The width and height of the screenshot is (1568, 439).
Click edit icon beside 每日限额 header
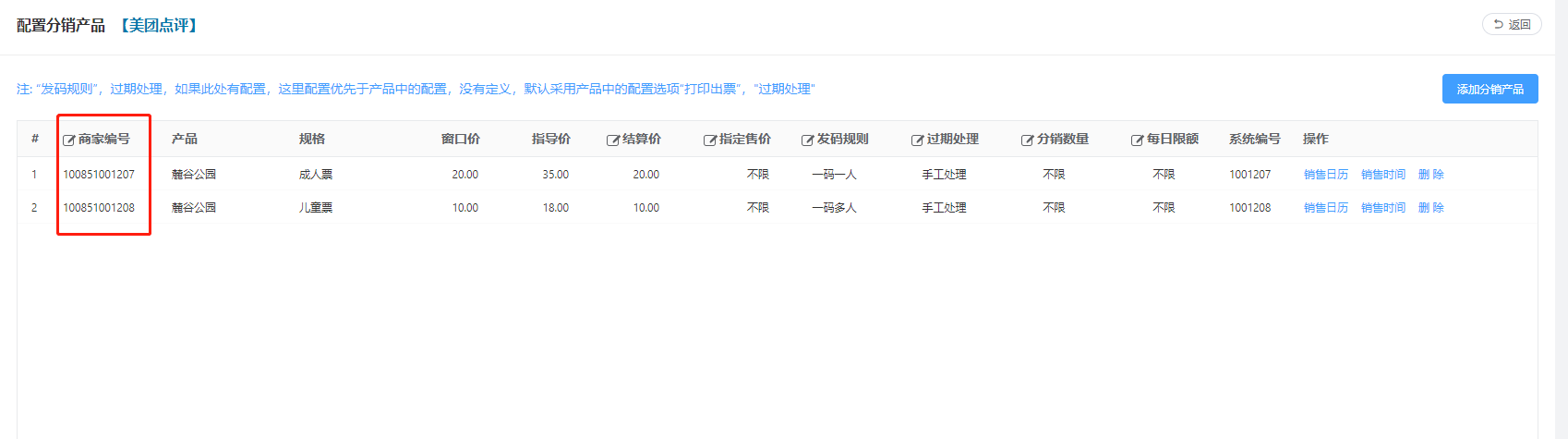click(1137, 140)
